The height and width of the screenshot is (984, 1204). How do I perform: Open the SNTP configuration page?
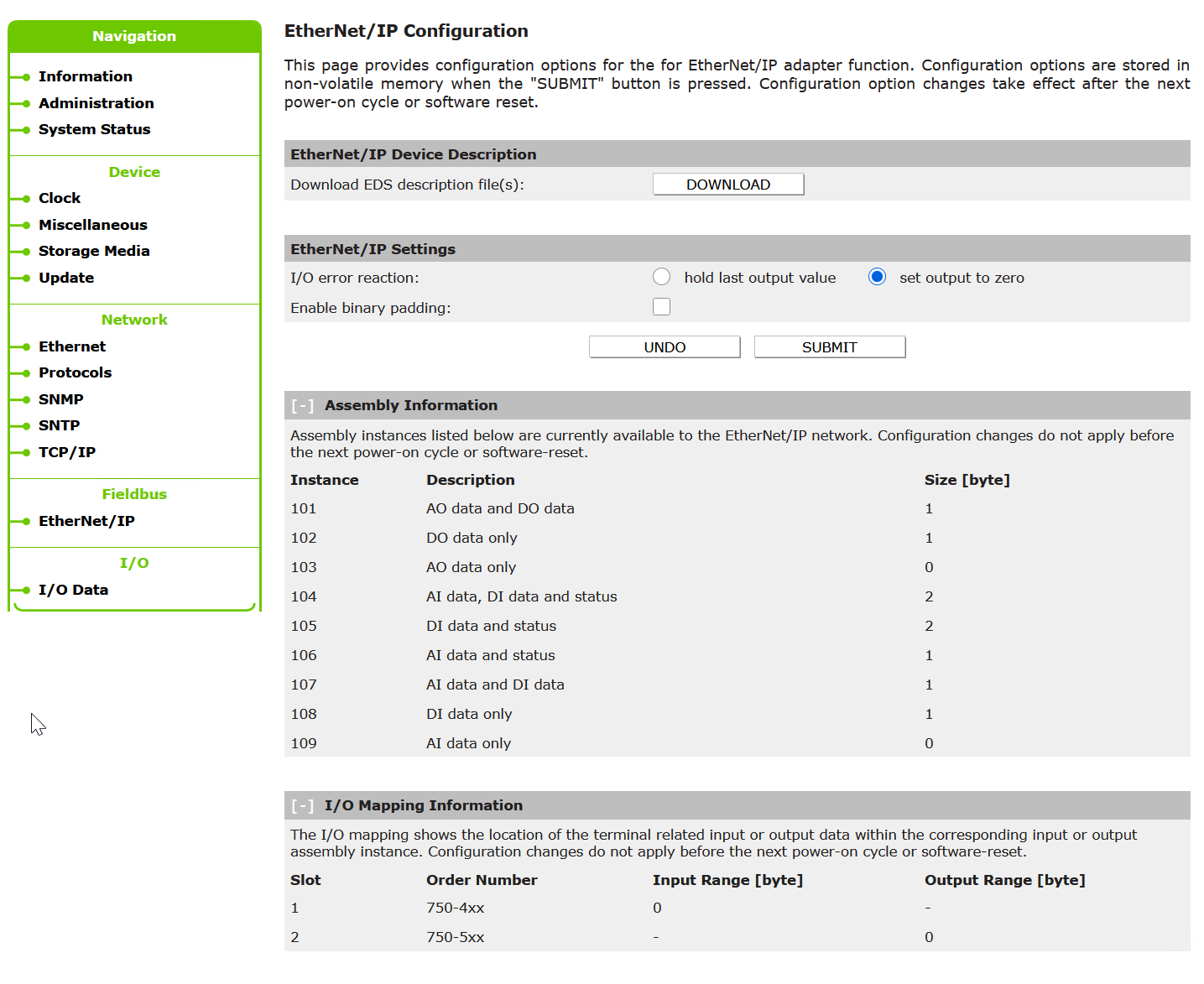pyautogui.click(x=59, y=425)
